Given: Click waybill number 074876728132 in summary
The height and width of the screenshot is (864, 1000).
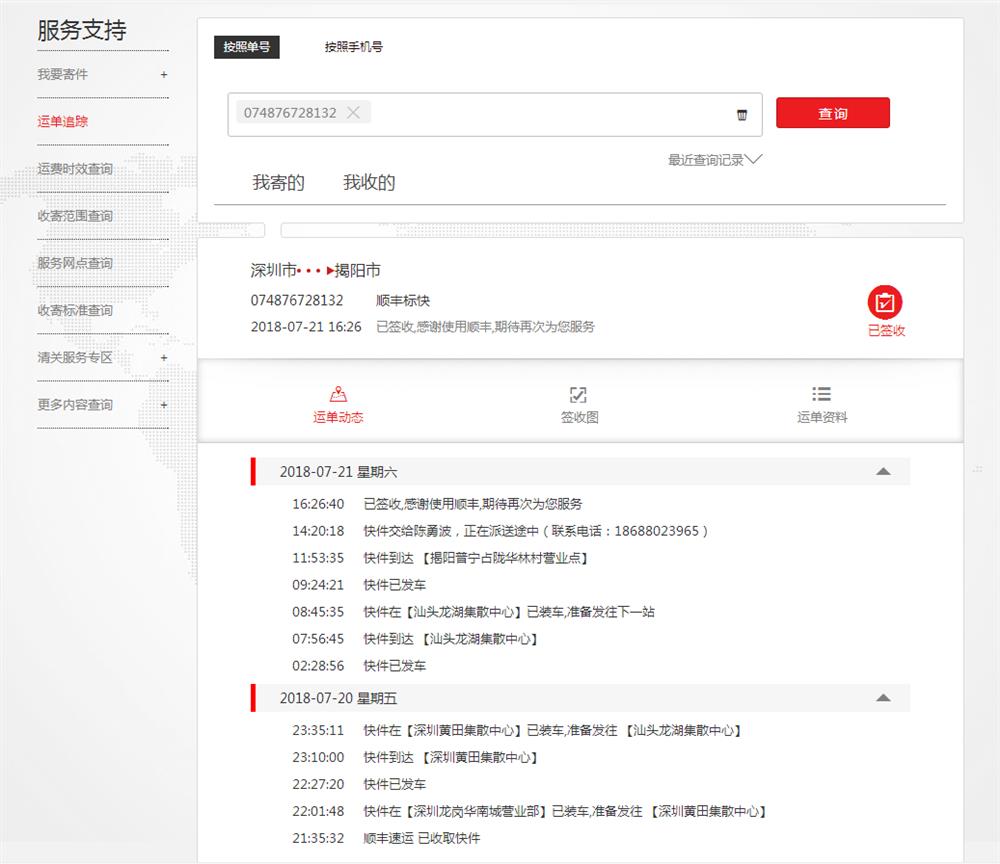Looking at the screenshot, I should [x=297, y=300].
